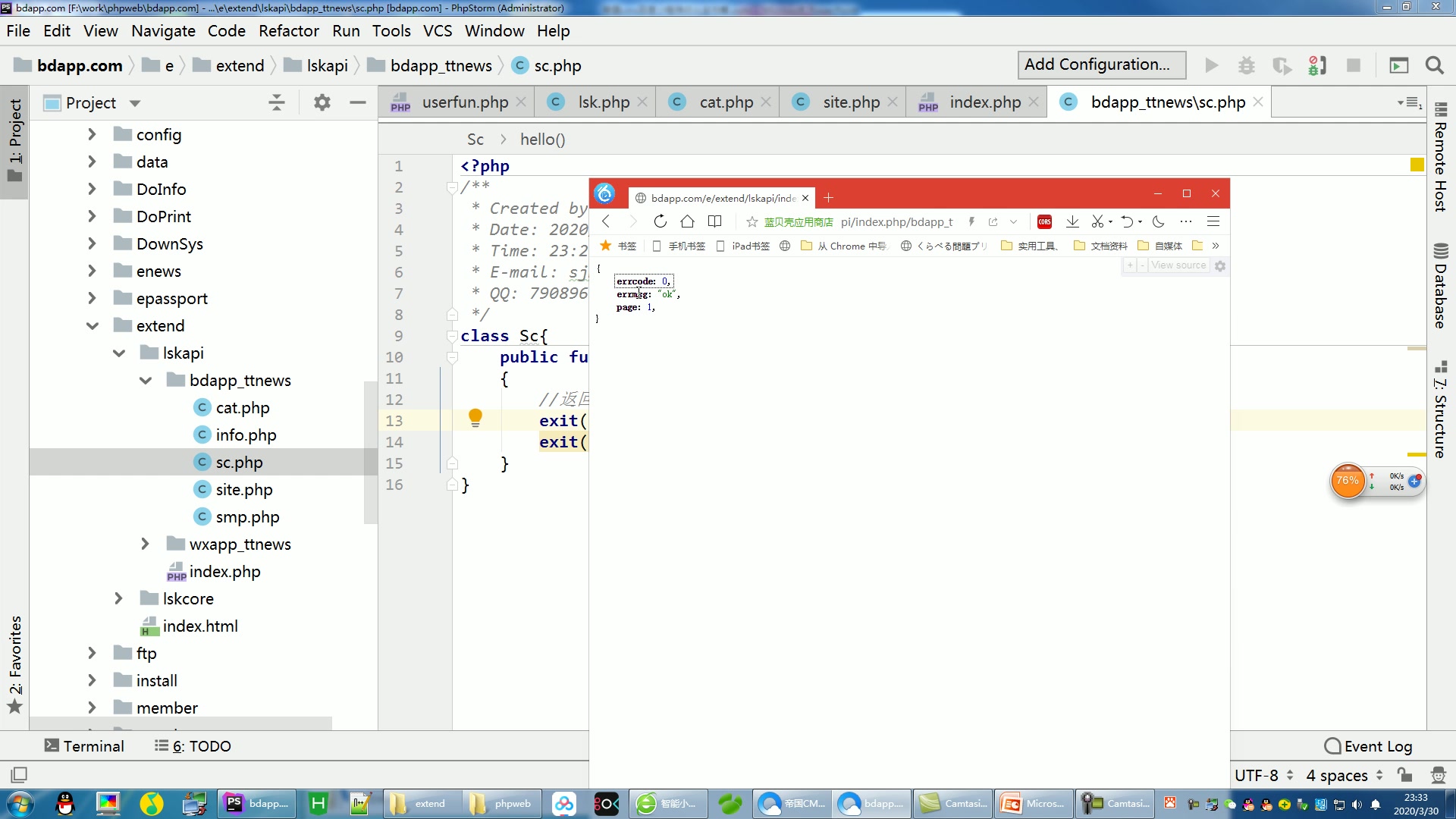The width and height of the screenshot is (1456, 819).
Task: Click the collapse all icon in Project panel
Action: coord(277,102)
